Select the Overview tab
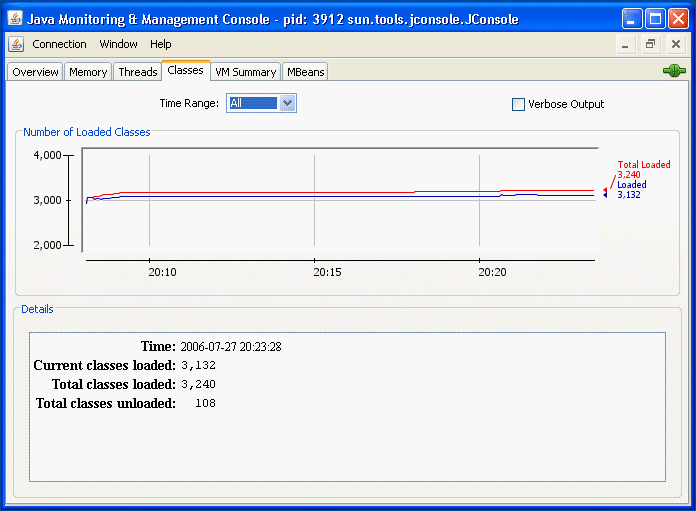Image resolution: width=696 pixels, height=511 pixels. tap(35, 72)
